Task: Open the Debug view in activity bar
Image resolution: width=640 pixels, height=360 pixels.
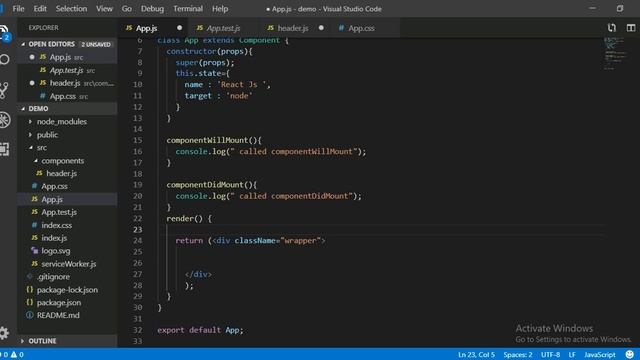Action: (4, 120)
